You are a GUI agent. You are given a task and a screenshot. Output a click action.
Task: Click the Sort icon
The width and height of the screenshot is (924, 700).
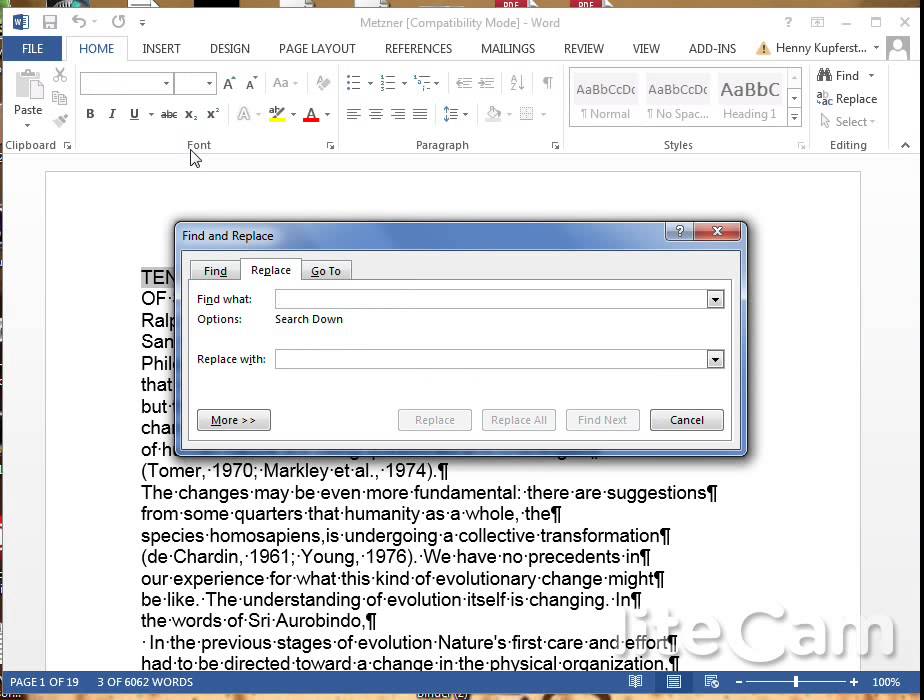point(517,82)
